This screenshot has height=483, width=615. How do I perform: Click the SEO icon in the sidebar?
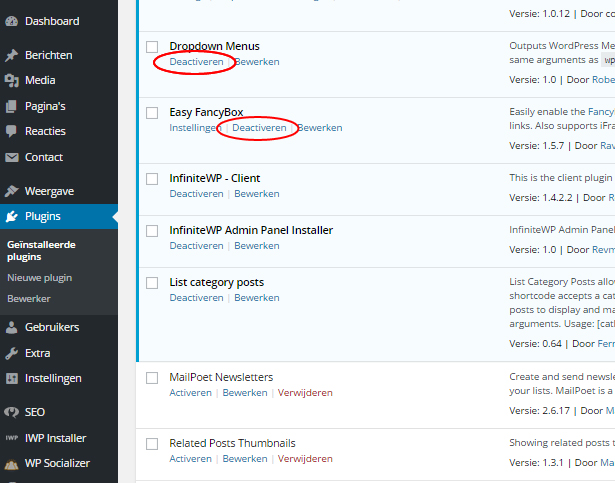click(x=12, y=412)
